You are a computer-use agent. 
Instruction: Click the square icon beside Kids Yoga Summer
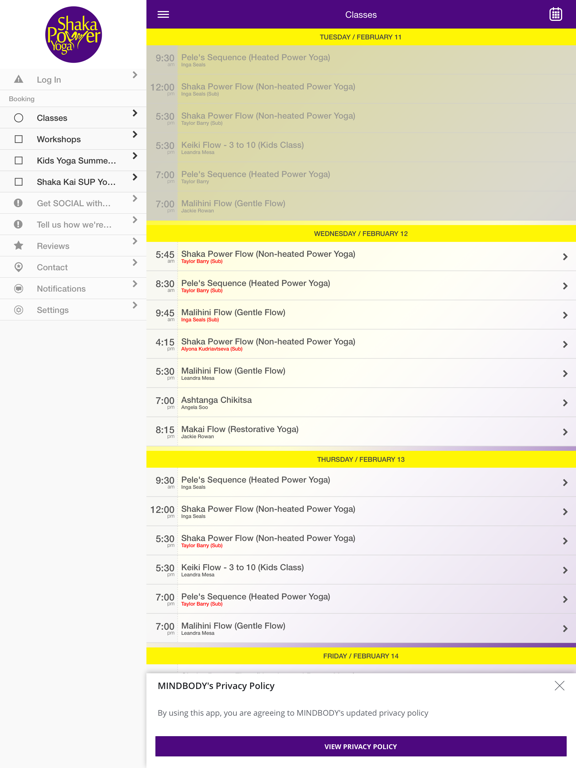pyautogui.click(x=19, y=160)
